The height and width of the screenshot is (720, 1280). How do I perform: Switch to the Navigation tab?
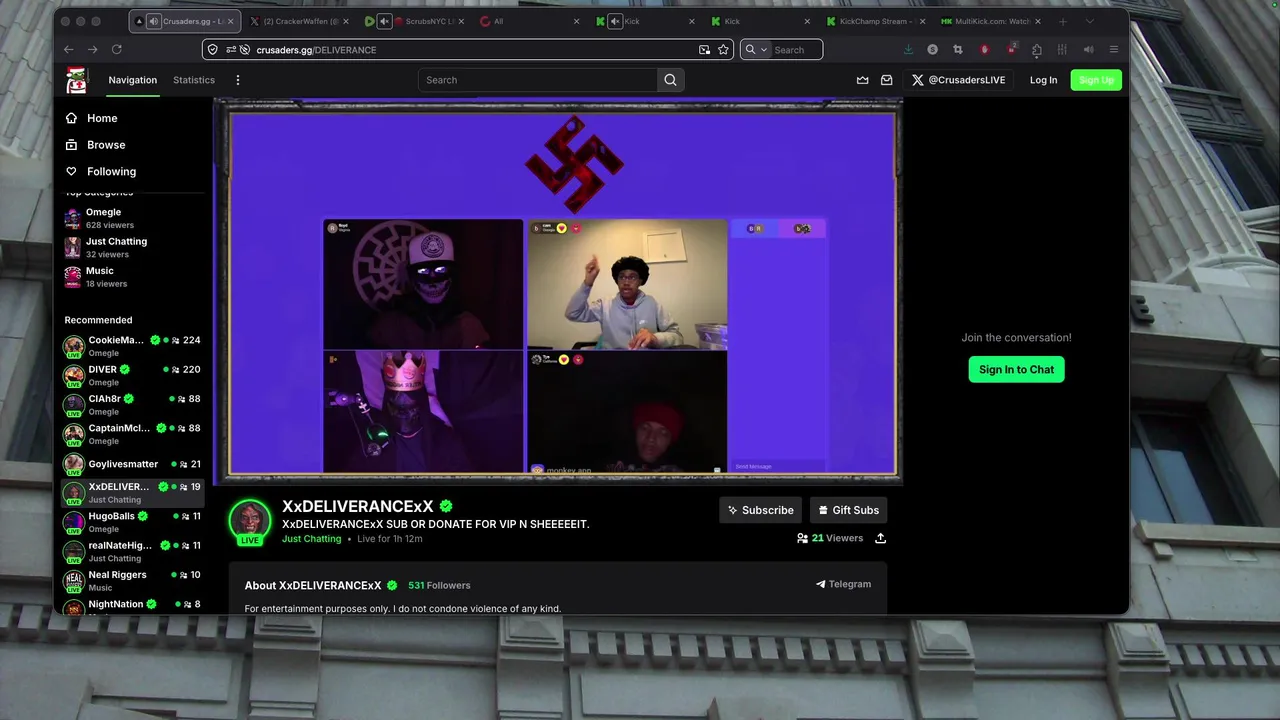(133, 80)
